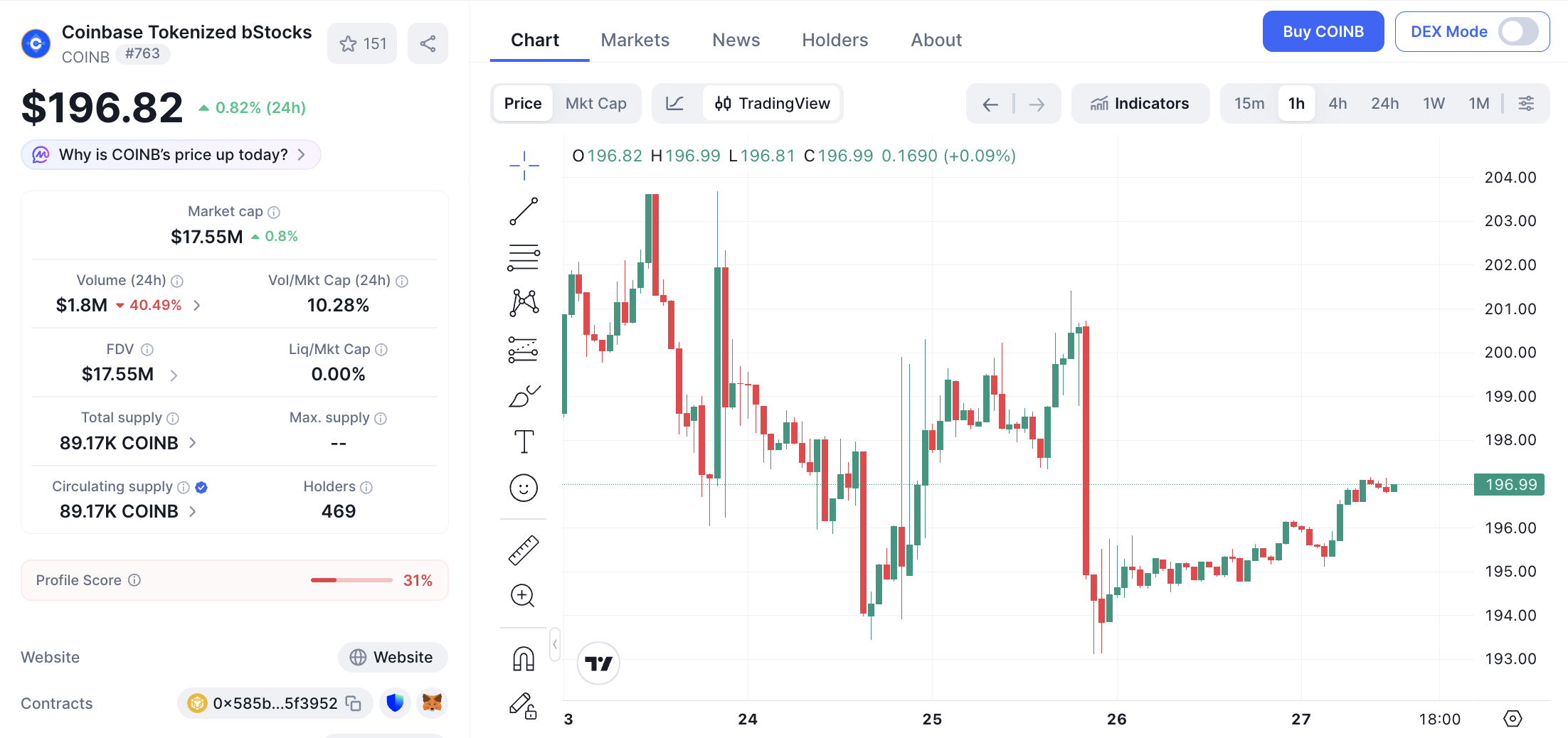Choose the brush drawing tool
This screenshot has width=1568, height=738.
(524, 396)
